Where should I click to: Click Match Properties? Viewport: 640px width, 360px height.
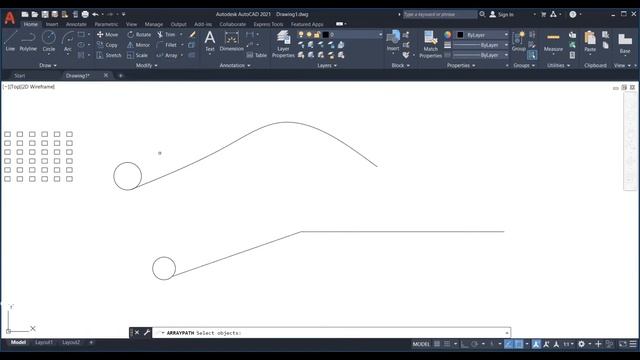(x=430, y=44)
